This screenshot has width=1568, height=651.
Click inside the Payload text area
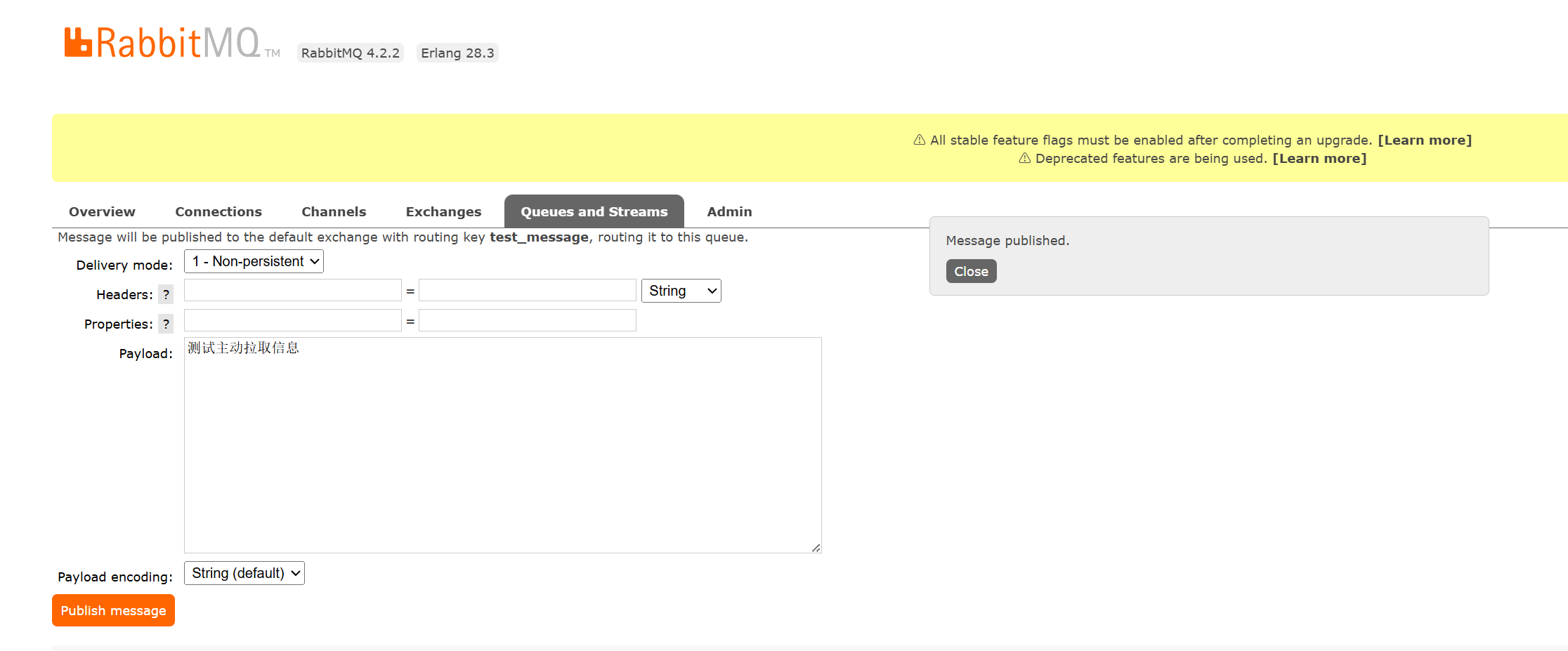point(503,445)
